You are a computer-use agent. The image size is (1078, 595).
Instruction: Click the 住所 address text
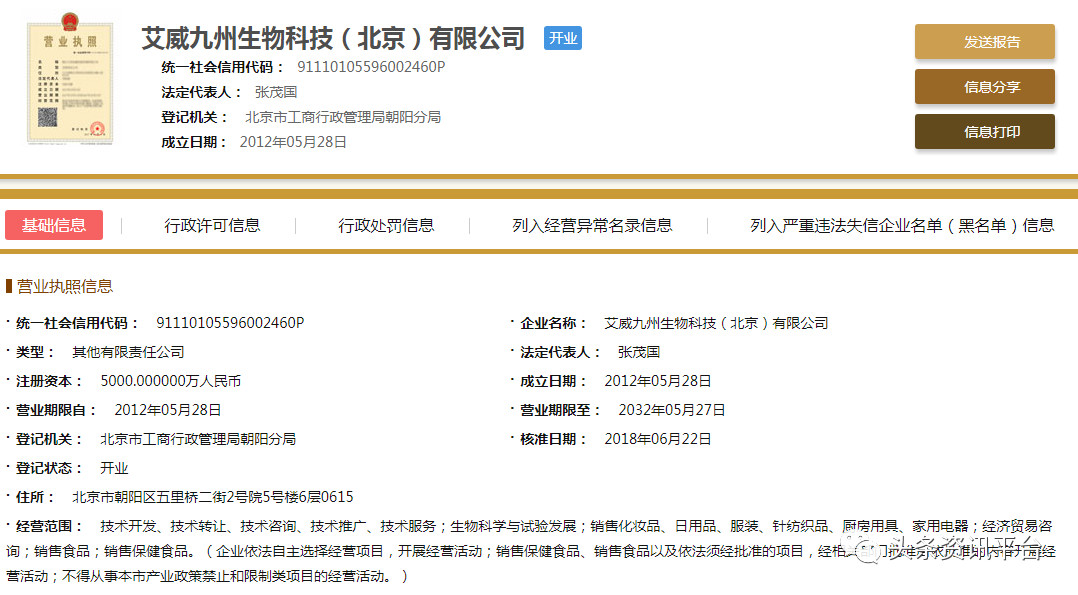212,497
